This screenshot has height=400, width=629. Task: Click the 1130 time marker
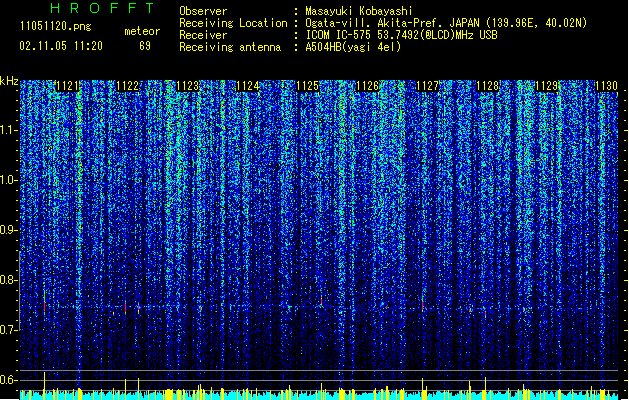pyautogui.click(x=606, y=86)
